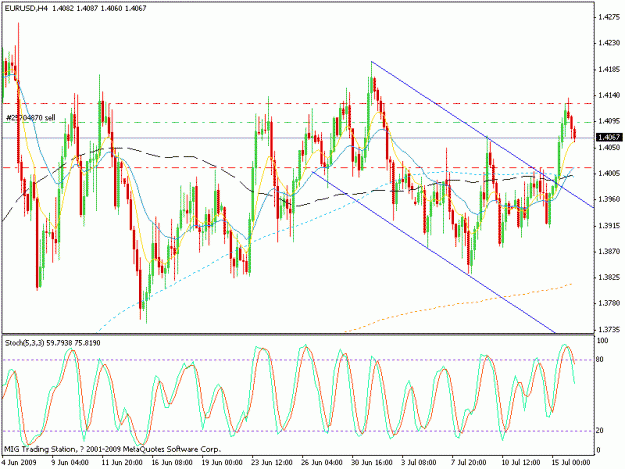Click the '15 Jul 00:00' time label
Image resolution: width=625 pixels, height=469 pixels.
pyautogui.click(x=571, y=462)
